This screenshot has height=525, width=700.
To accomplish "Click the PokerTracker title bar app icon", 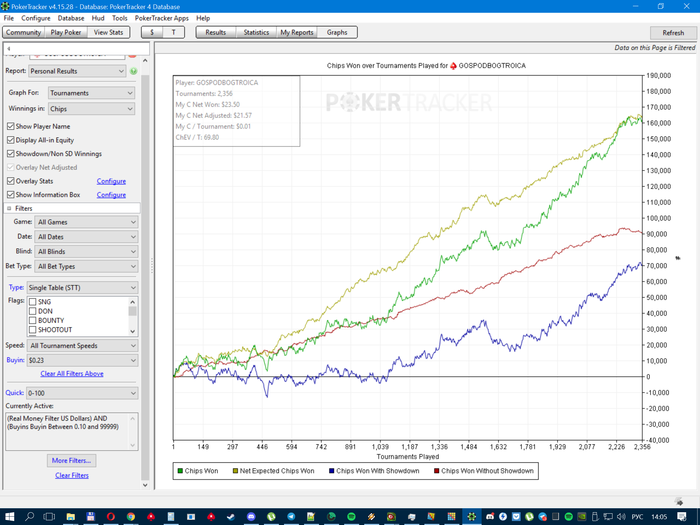I will [x=5, y=6].
